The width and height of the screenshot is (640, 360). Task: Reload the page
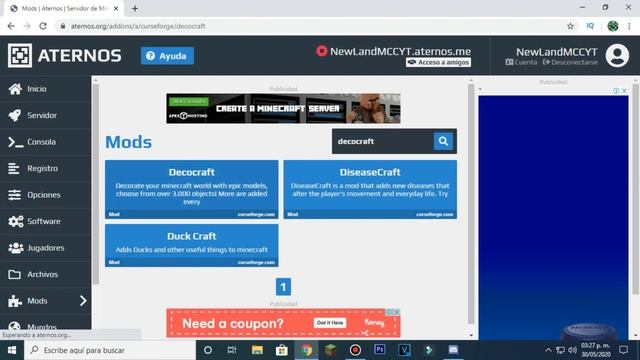(x=43, y=26)
